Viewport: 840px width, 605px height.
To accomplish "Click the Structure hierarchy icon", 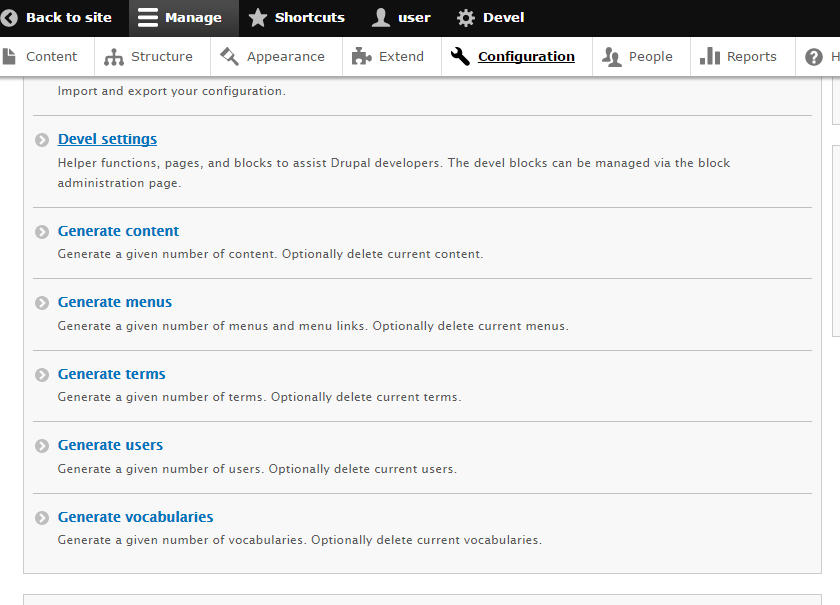I will (114, 56).
